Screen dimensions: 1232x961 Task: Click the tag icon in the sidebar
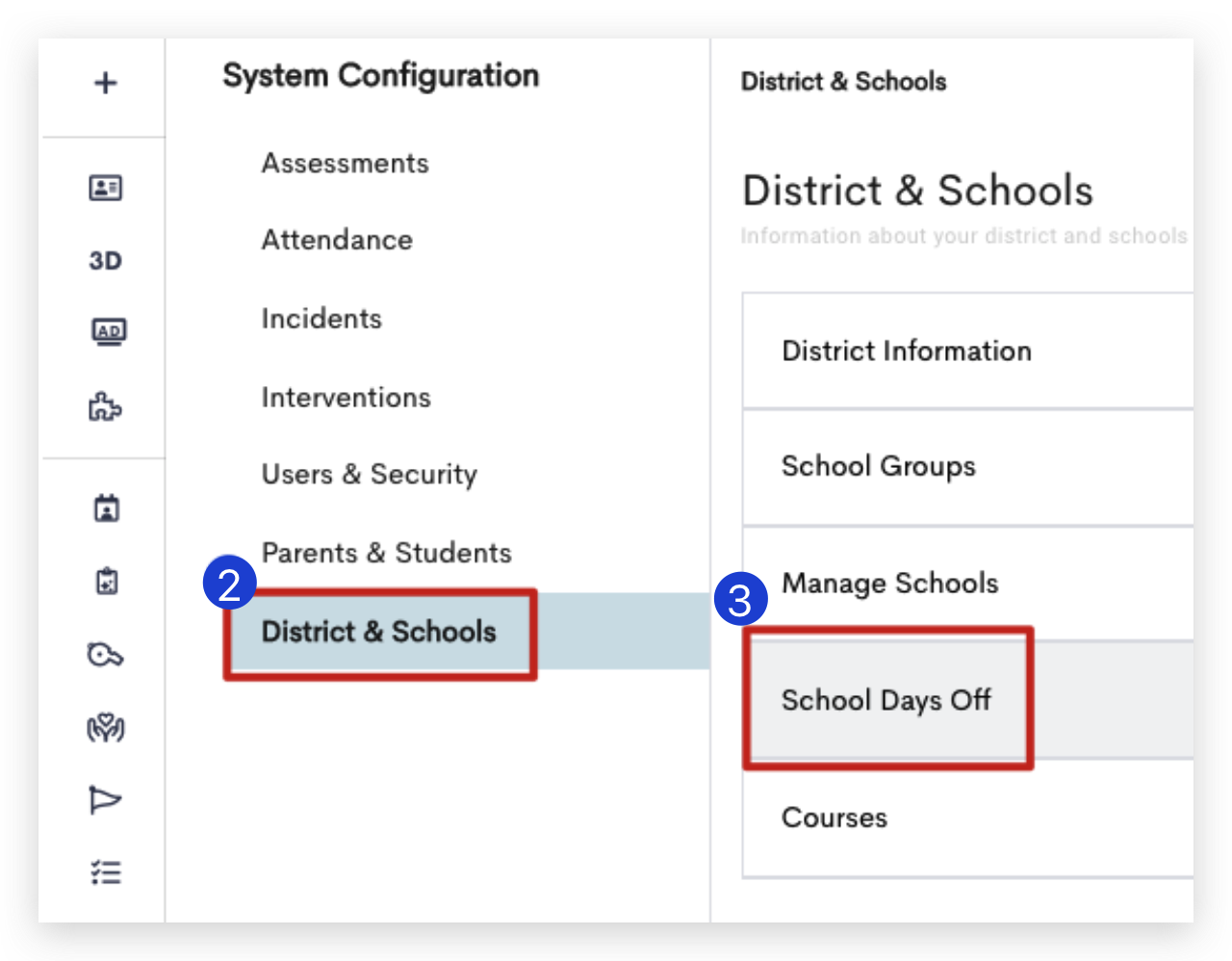(x=106, y=656)
